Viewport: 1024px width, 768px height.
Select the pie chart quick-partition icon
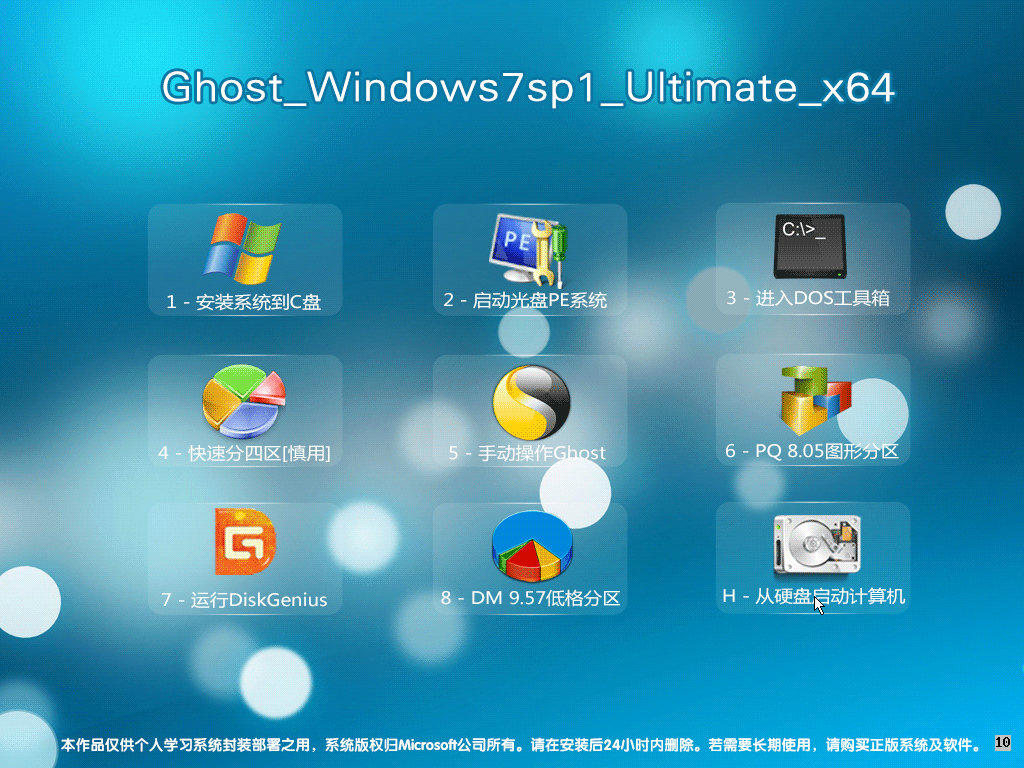point(244,401)
